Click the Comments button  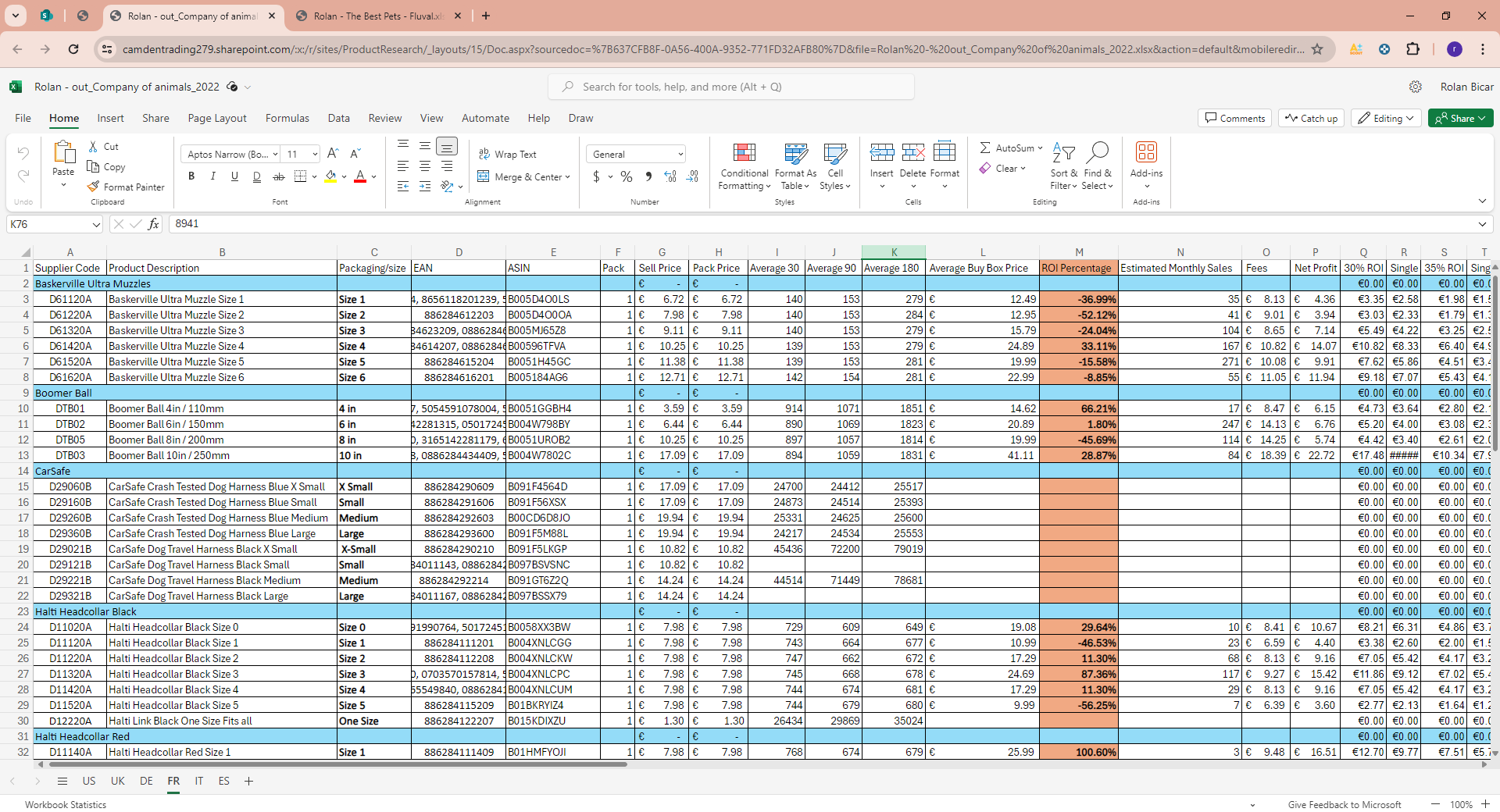[1234, 118]
